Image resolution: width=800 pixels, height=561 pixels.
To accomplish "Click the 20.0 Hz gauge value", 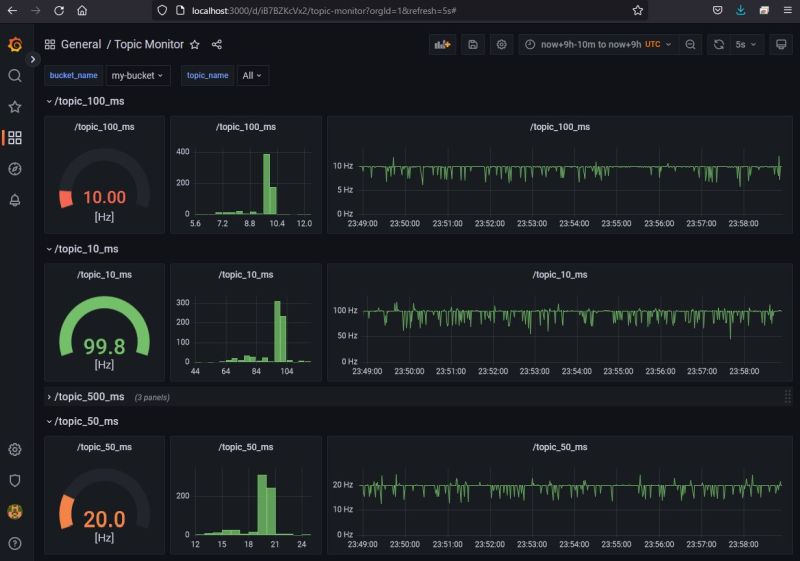I will 105,519.
